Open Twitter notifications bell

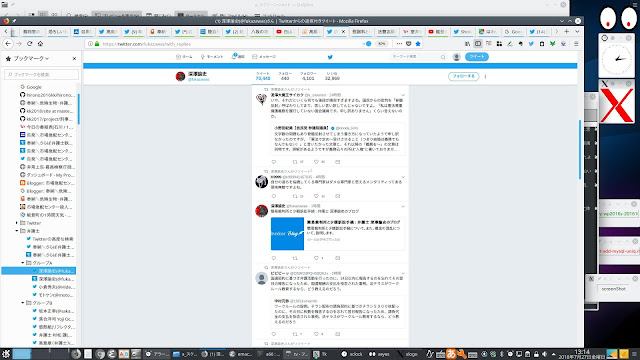pos(238,57)
